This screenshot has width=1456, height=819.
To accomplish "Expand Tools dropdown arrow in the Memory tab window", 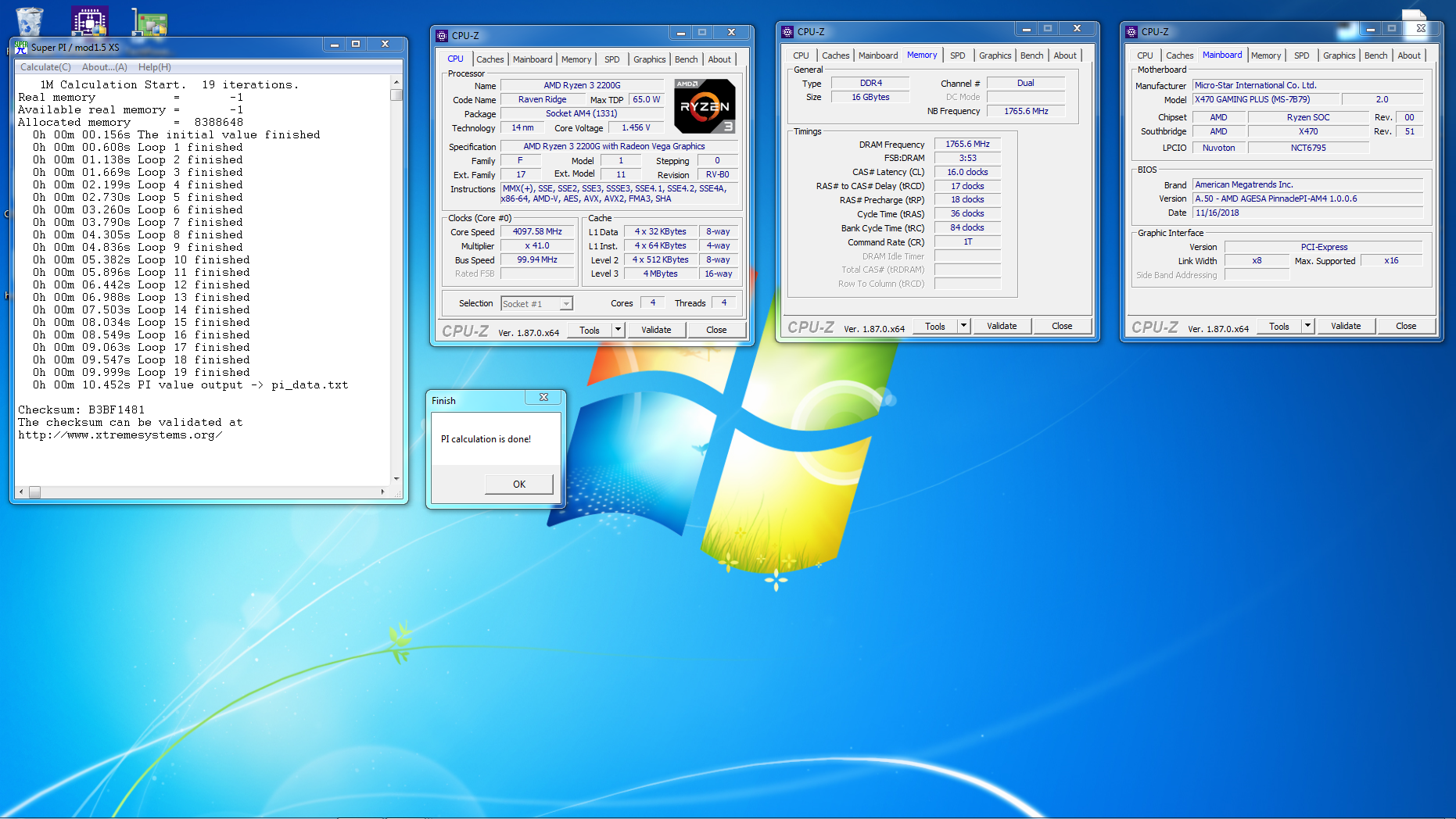I will (963, 327).
